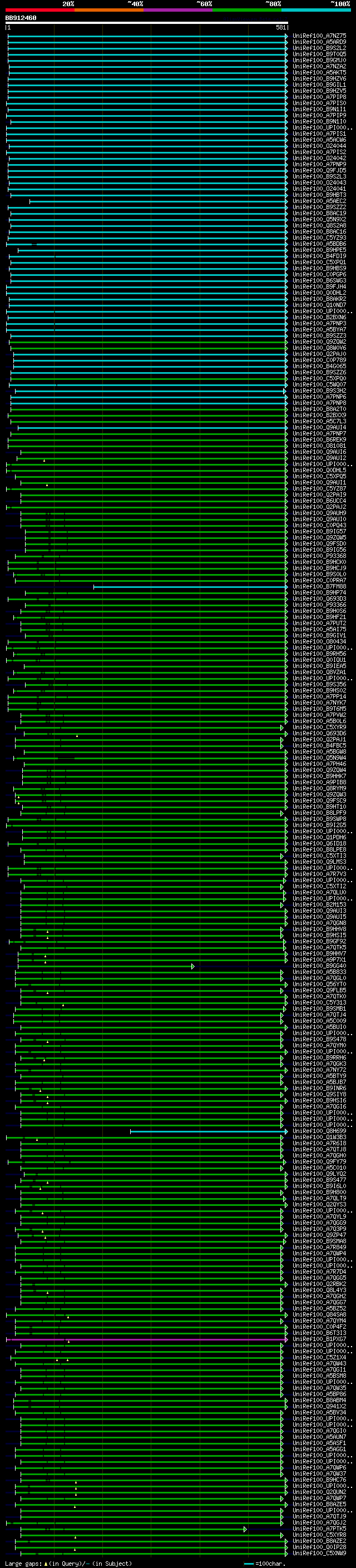
Task: Select the UniRef100_O24041 label
Action: (319, 189)
